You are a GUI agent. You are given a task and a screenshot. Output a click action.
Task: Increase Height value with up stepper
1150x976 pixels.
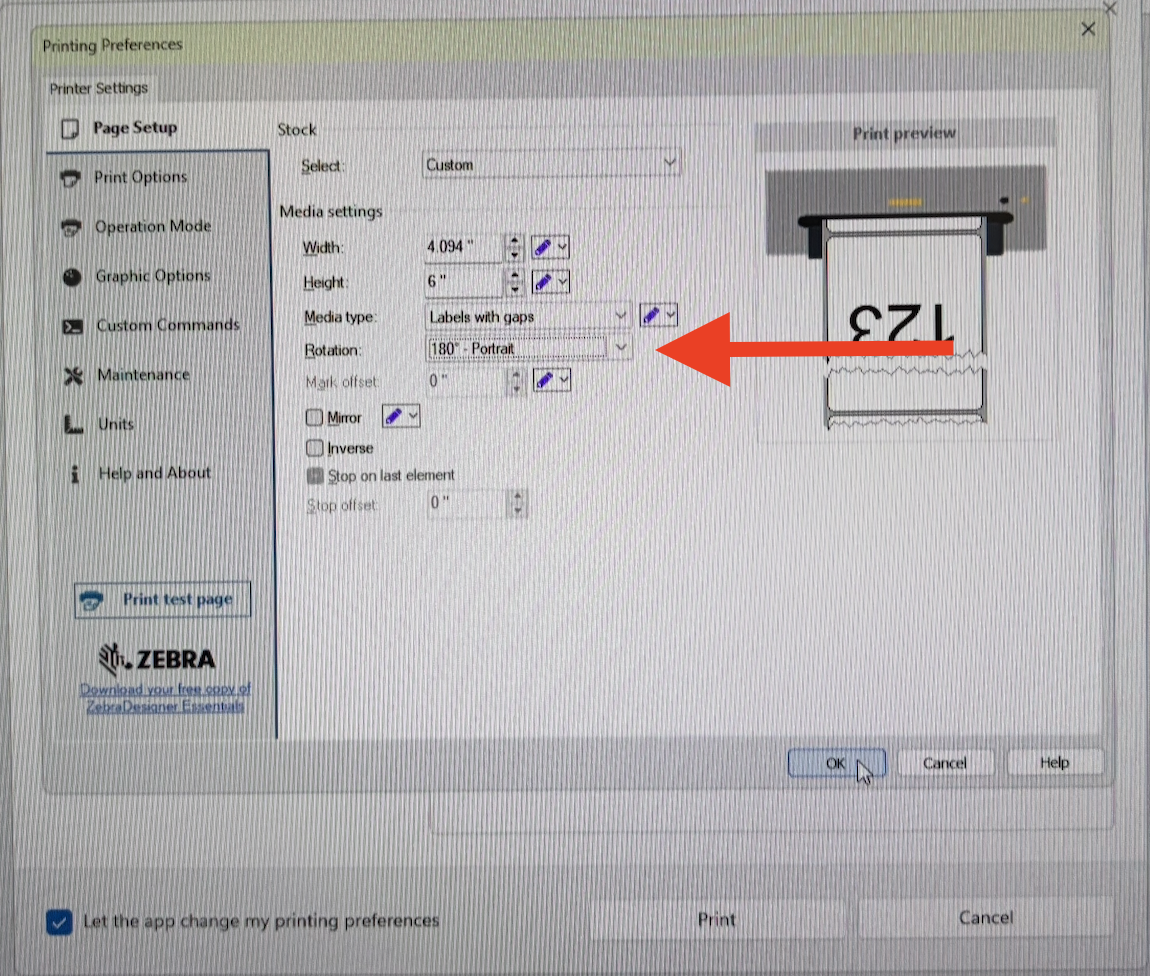[515, 275]
